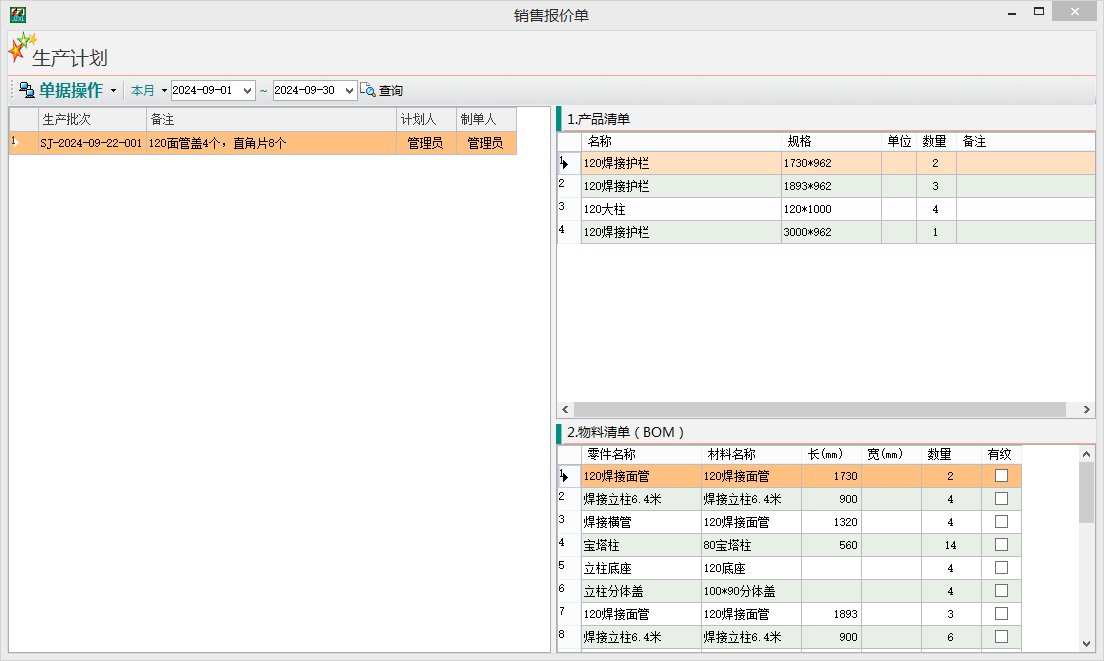This screenshot has width=1104, height=661.
Task: Open the start date 2024-09-01 dropdown
Action: coord(247,91)
